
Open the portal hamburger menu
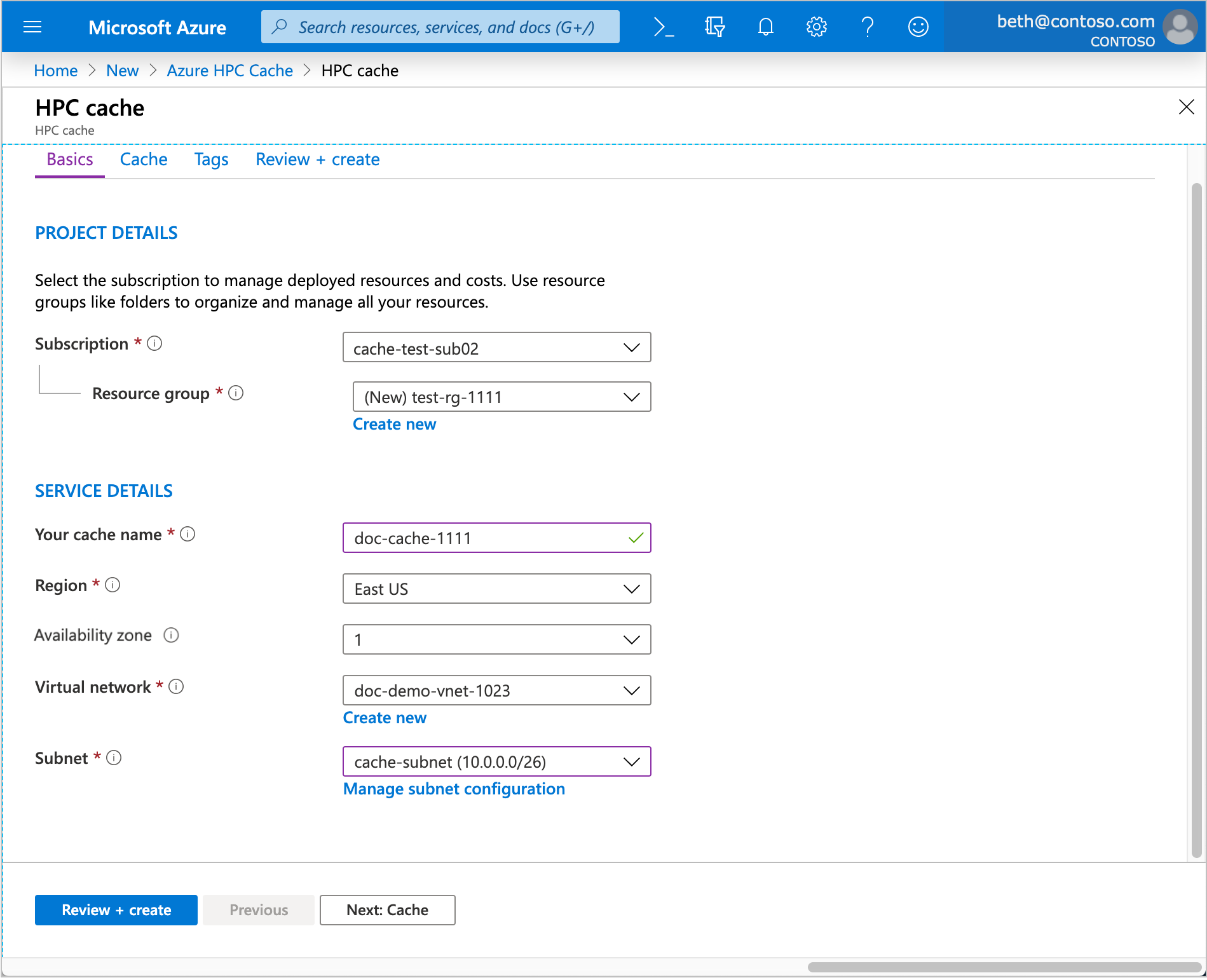click(32, 27)
